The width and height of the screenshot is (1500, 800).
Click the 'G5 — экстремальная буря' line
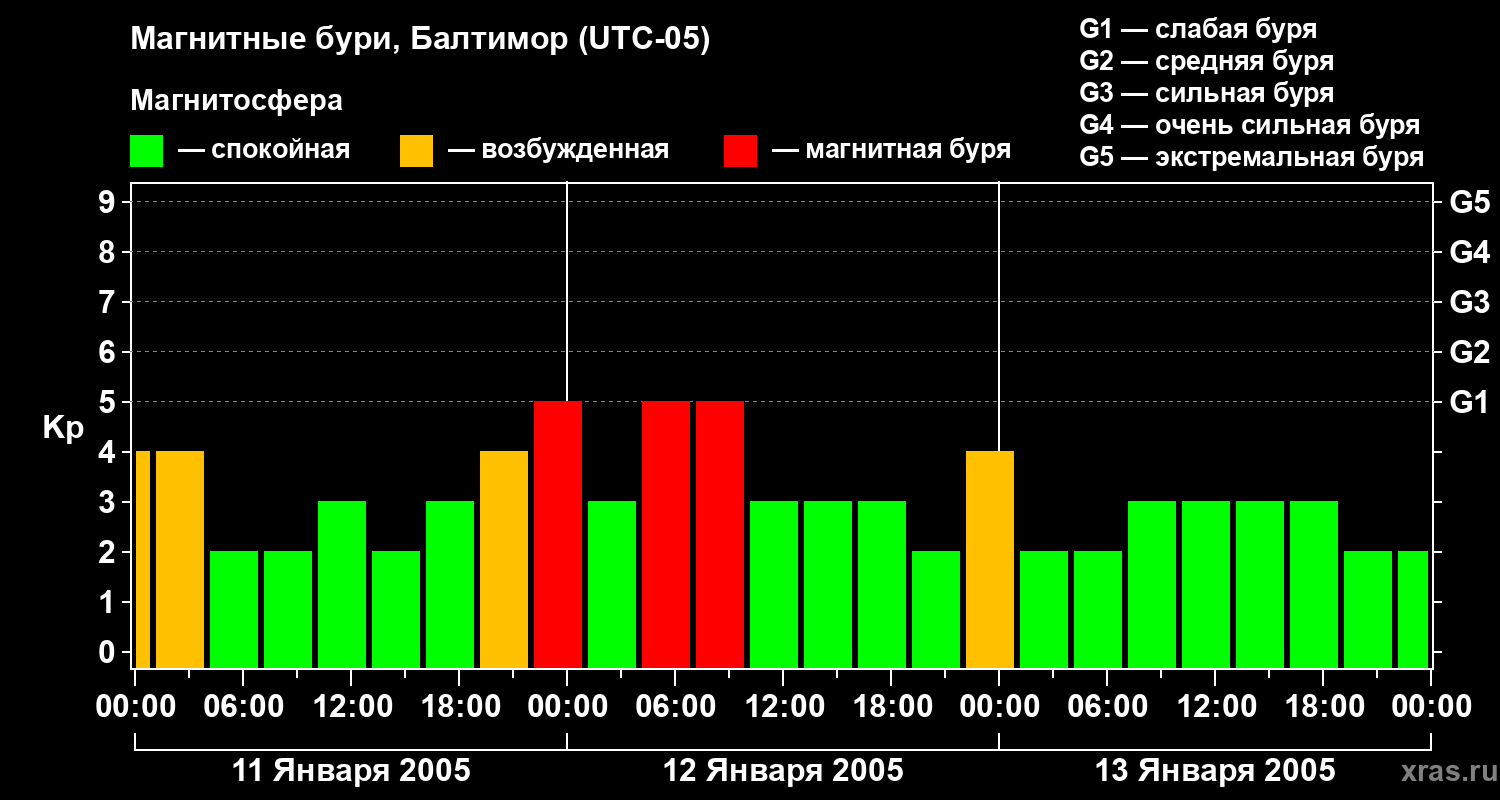1252,157
